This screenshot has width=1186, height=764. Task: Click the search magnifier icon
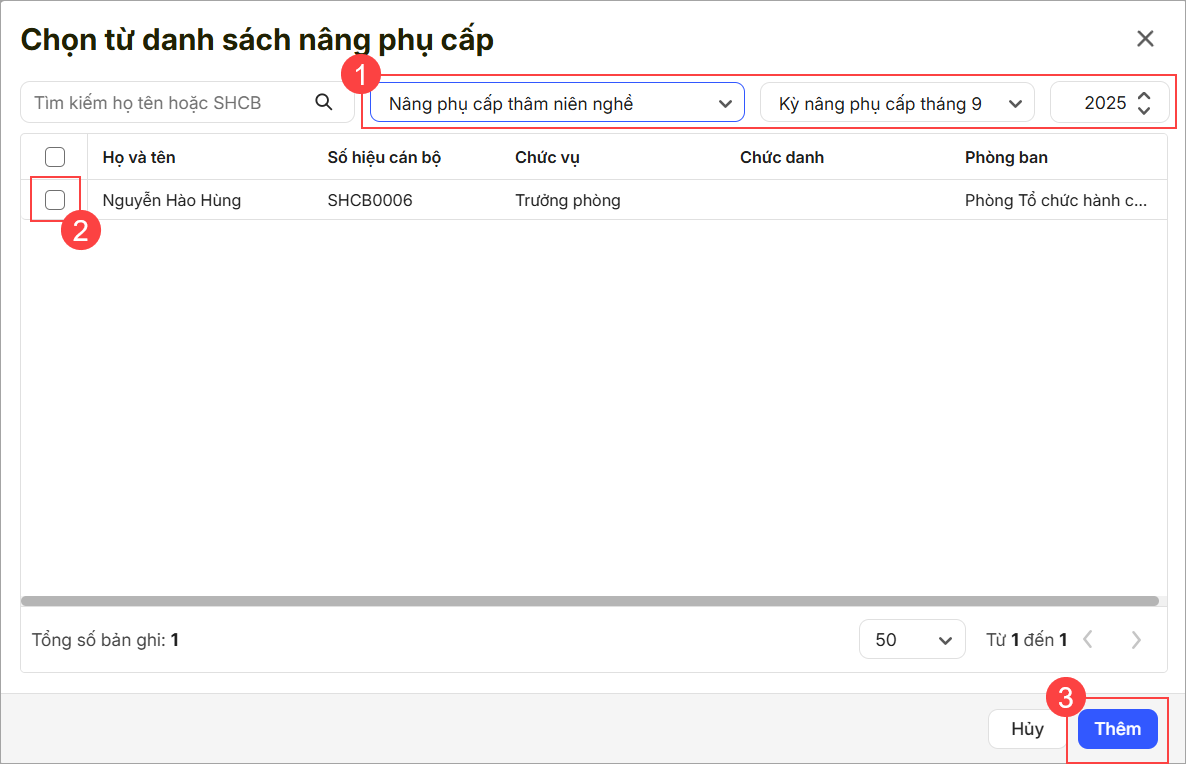(324, 102)
